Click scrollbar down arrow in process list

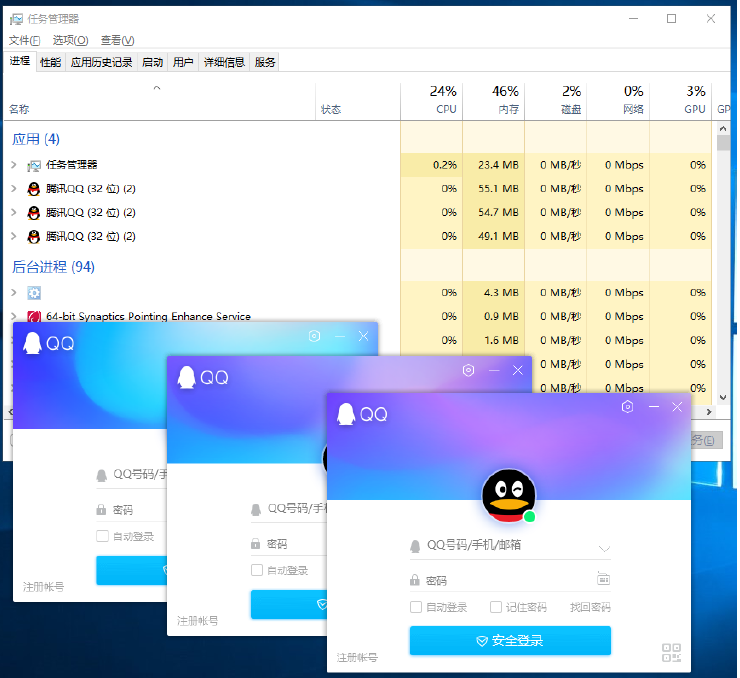tap(723, 397)
